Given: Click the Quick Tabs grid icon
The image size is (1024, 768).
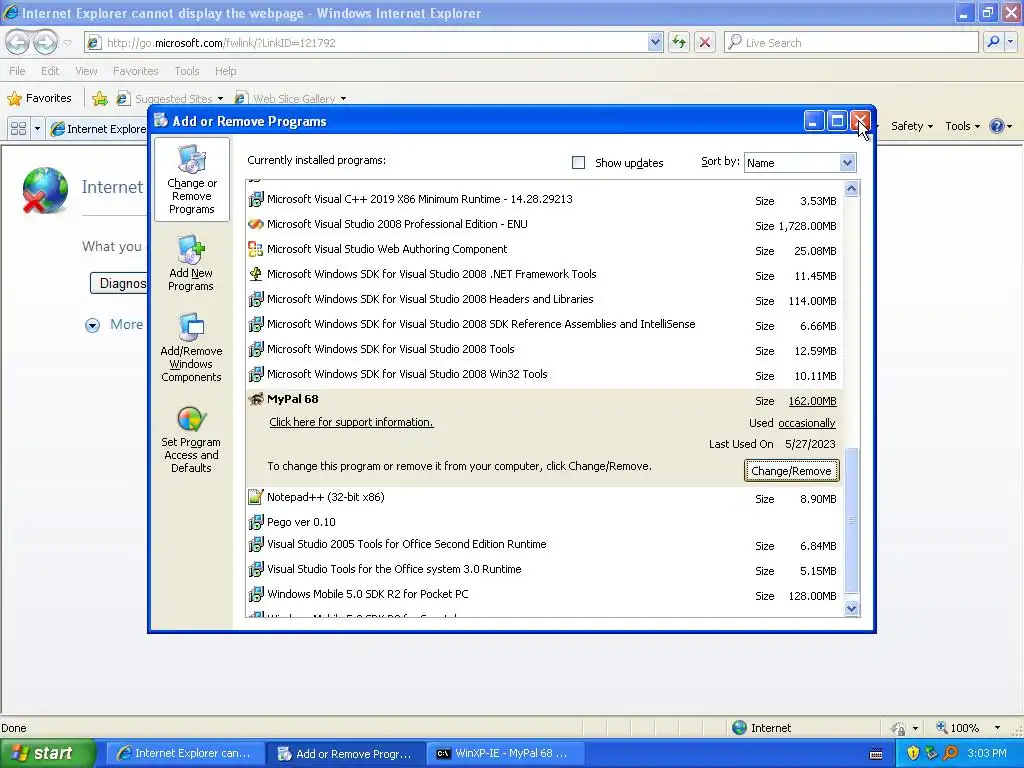Looking at the screenshot, I should tap(18, 128).
